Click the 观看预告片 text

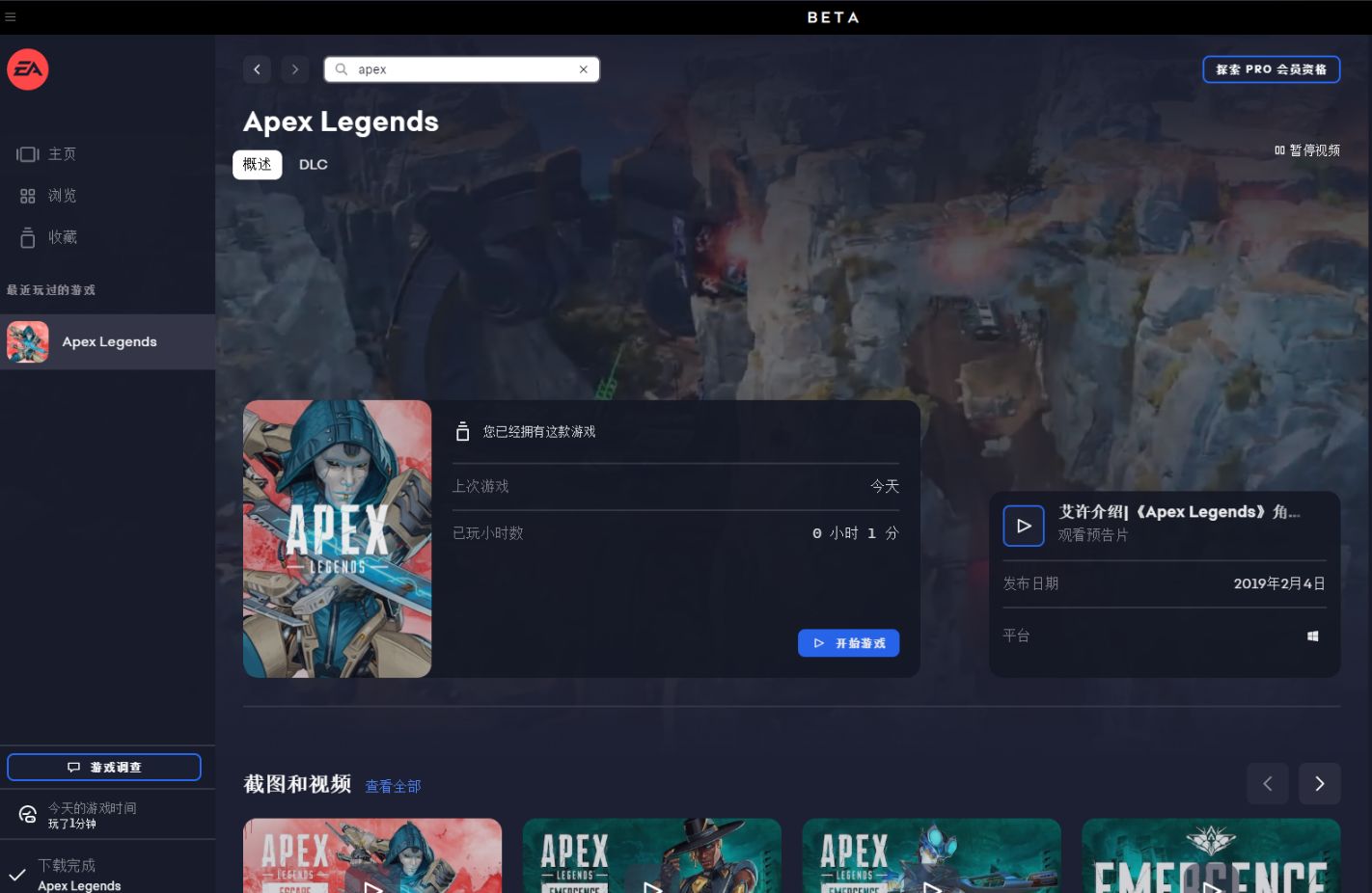(x=1093, y=535)
